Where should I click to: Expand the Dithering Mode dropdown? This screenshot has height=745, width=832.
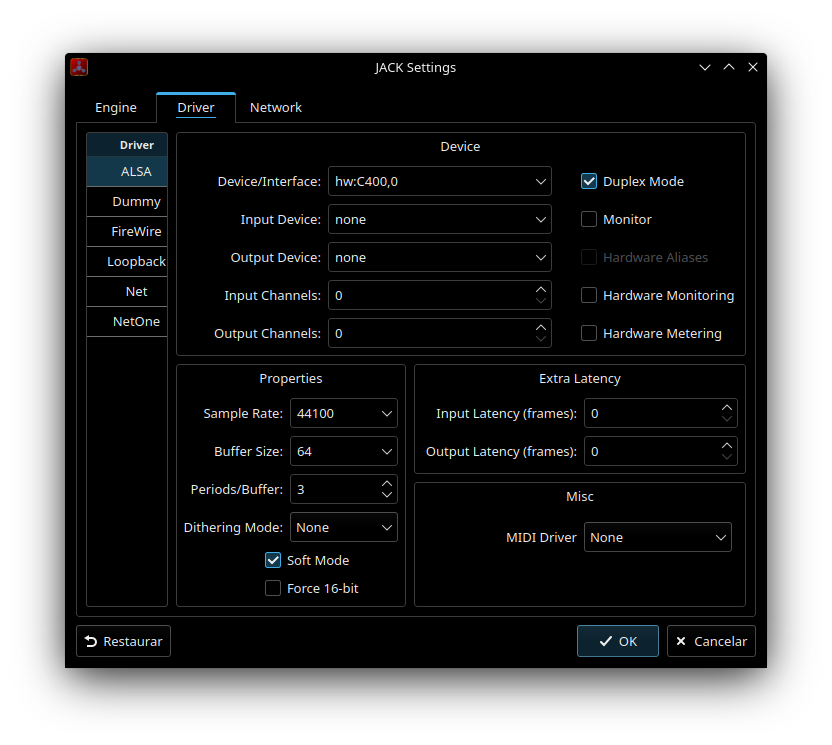click(344, 527)
